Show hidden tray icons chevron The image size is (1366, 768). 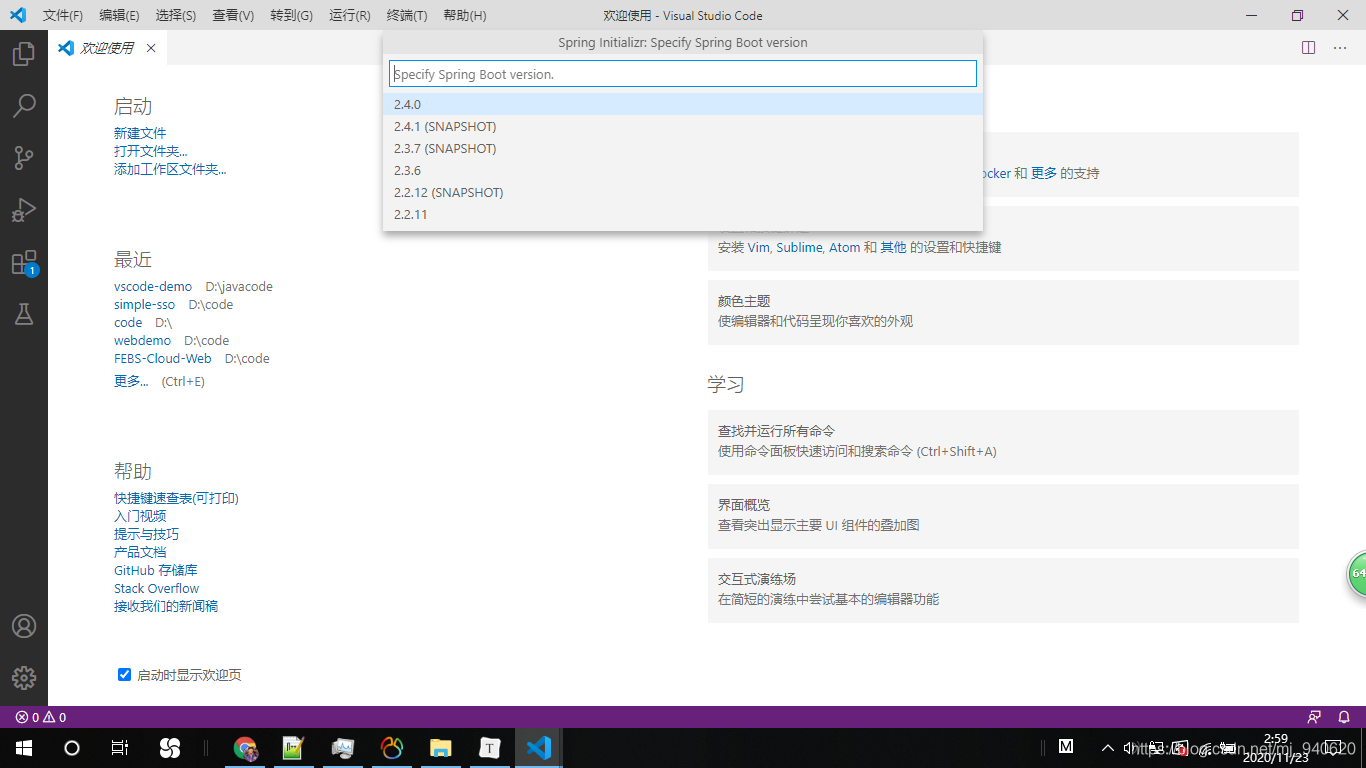(1108, 748)
